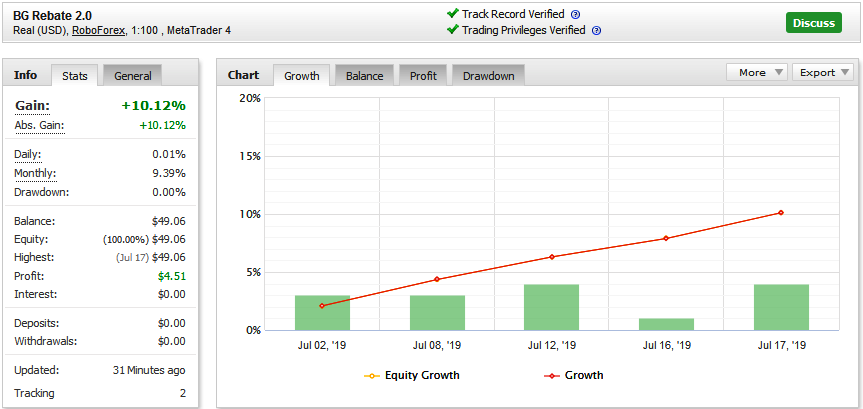Click the Interest $0.00 value
Screen dimensions: 863x409
click(172, 295)
